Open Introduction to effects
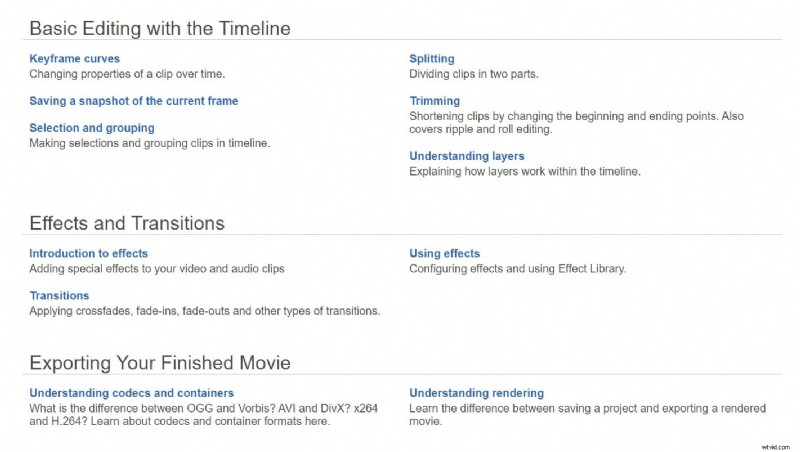The image size is (800, 452). pos(88,254)
